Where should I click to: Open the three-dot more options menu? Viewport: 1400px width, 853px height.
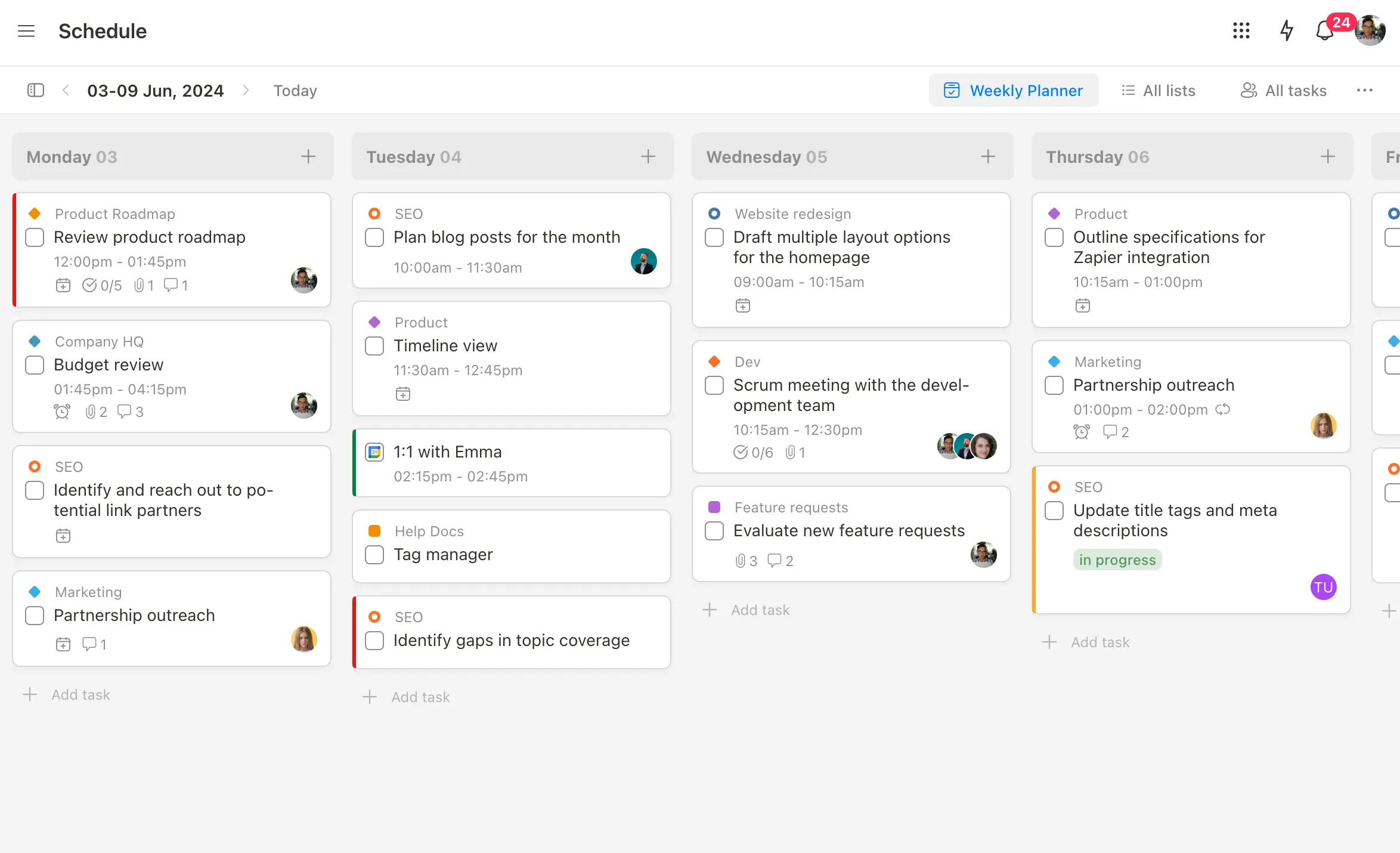point(1364,90)
